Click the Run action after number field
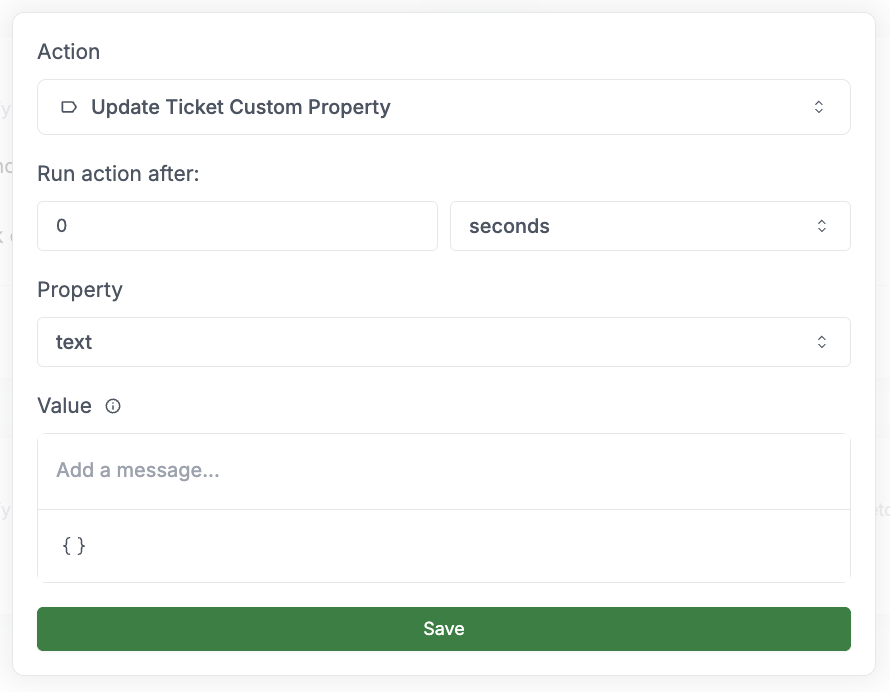 (x=237, y=226)
